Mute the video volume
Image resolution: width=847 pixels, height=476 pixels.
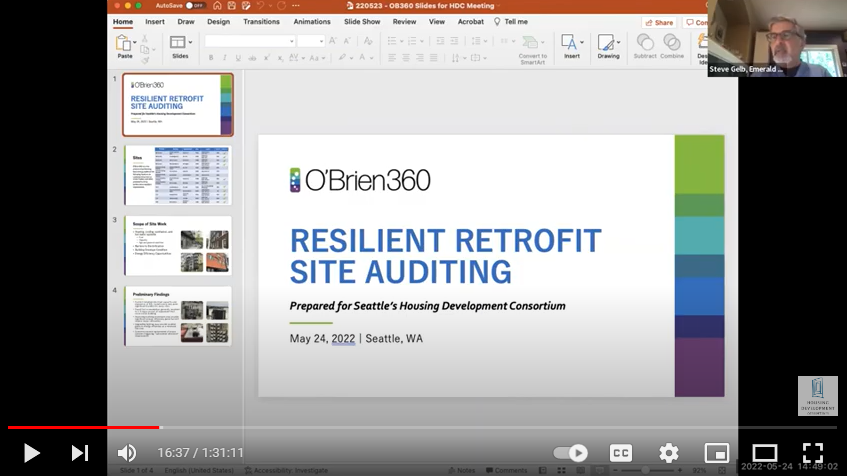coord(127,453)
